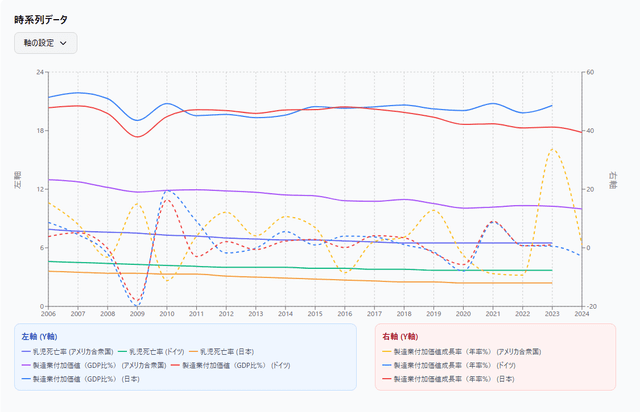
Task: Click the vertical 右軸 axis title
Action: pyautogui.click(x=612, y=181)
